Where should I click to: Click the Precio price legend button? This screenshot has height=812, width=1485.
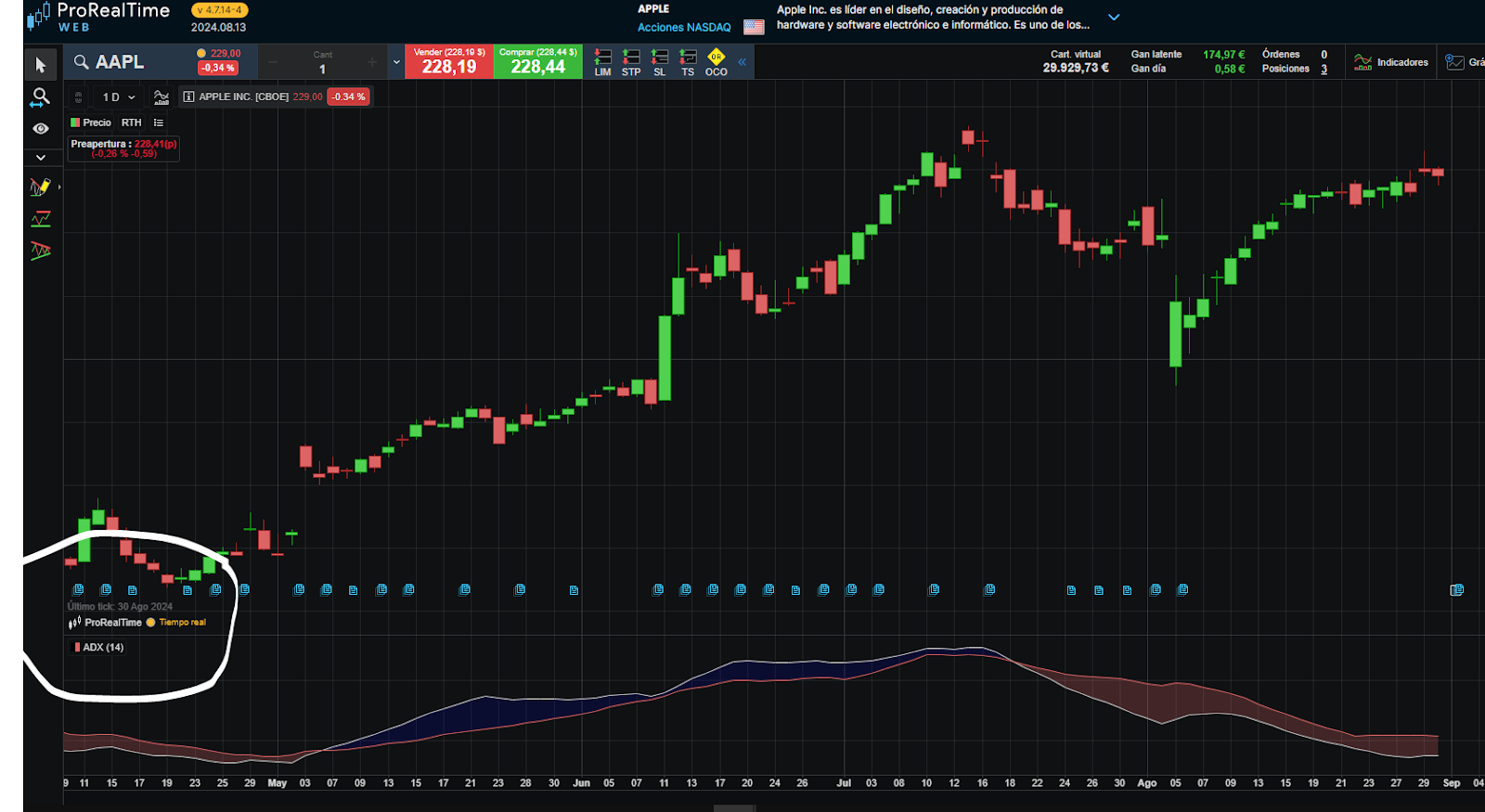click(x=90, y=122)
